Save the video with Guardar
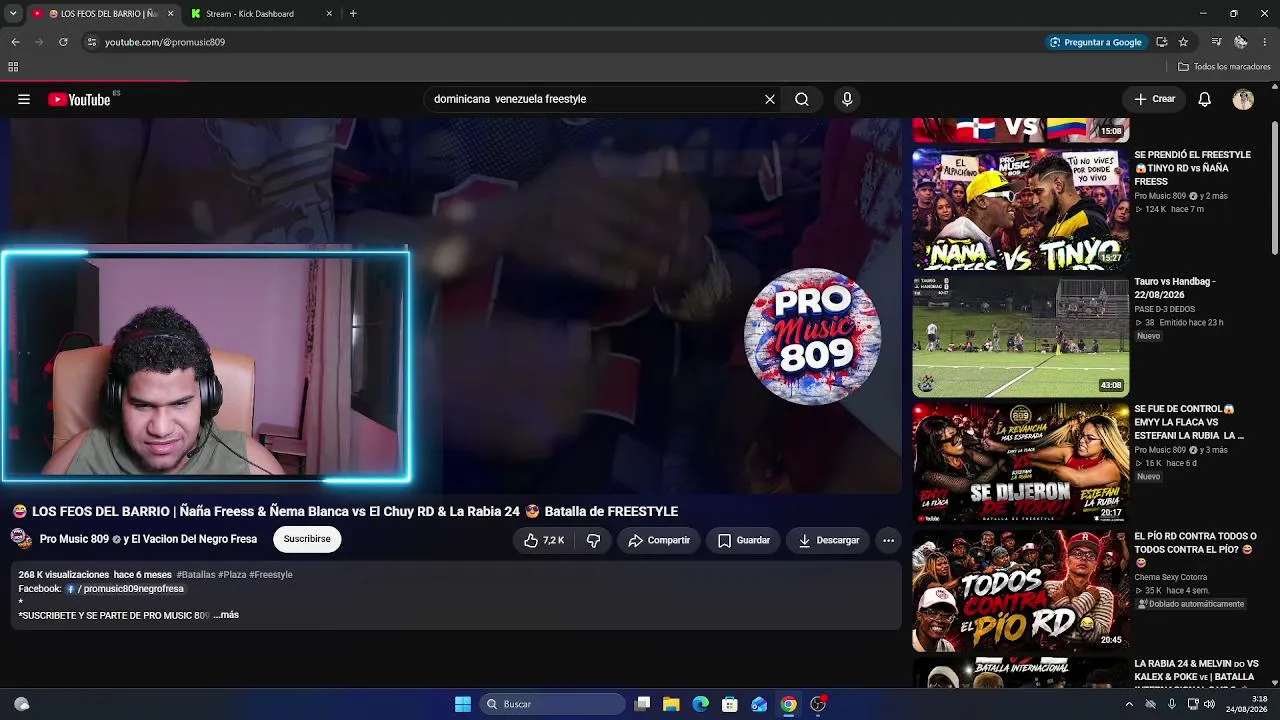Image resolution: width=1280 pixels, height=720 pixels. click(x=744, y=540)
